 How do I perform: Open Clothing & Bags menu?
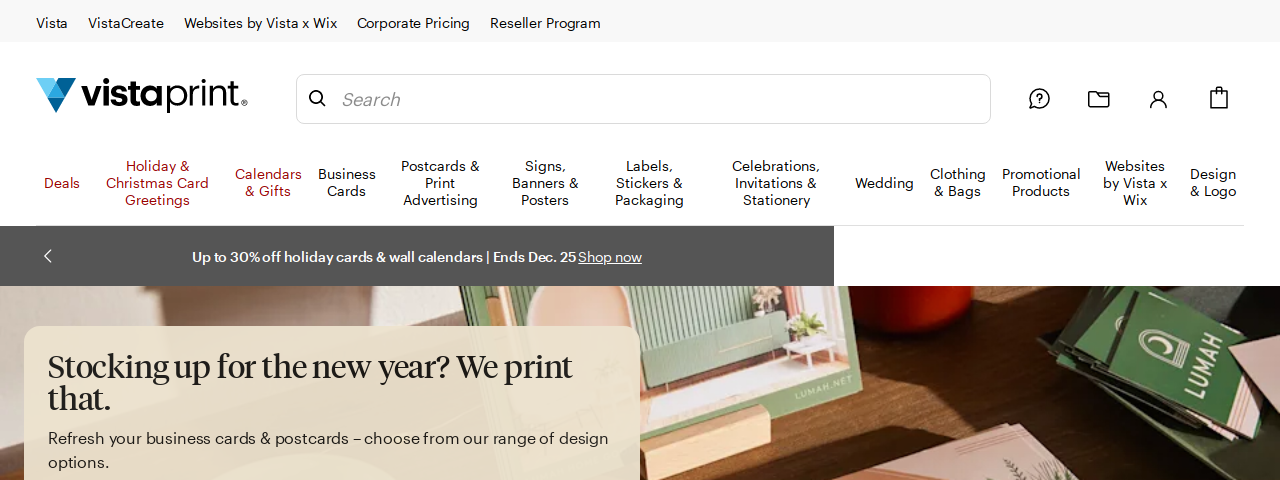coord(958,183)
